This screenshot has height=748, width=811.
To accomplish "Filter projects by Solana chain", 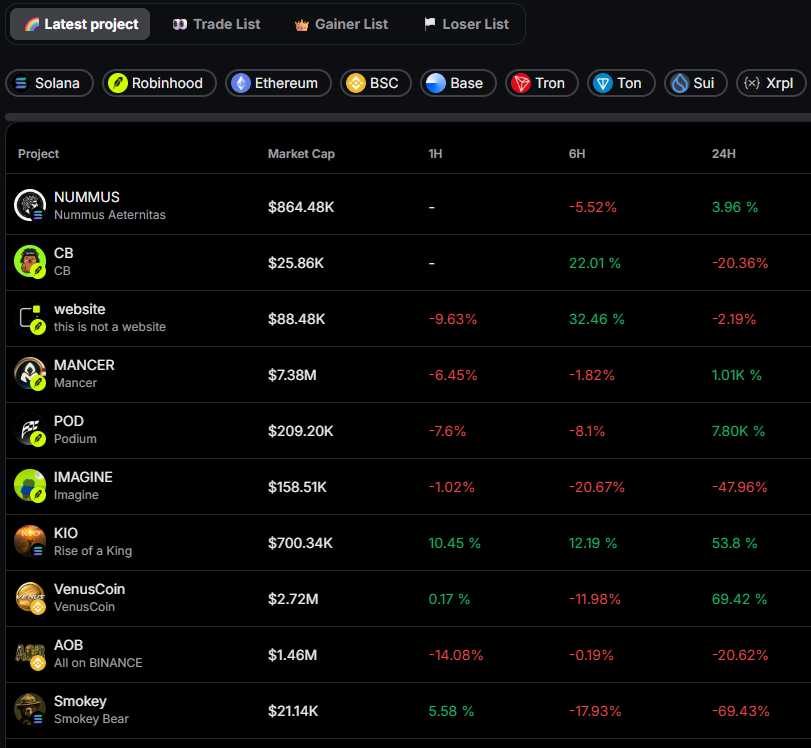I will (50, 83).
